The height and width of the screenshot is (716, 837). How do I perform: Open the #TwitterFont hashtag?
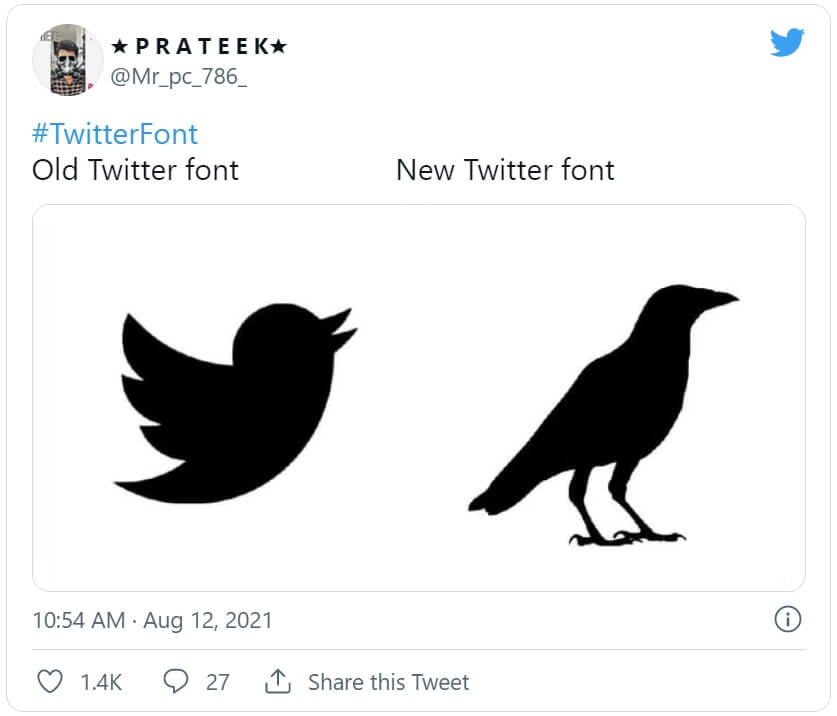click(x=115, y=134)
